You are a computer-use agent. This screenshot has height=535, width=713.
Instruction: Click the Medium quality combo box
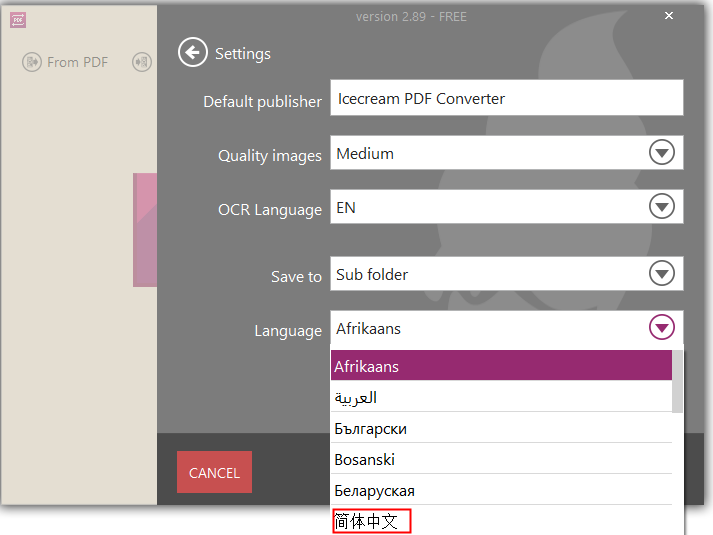507,152
